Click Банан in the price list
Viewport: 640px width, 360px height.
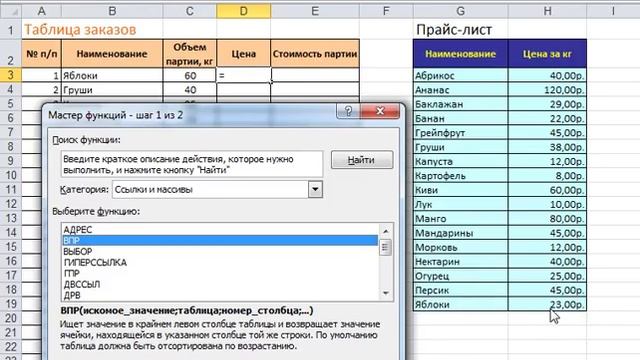(x=460, y=118)
